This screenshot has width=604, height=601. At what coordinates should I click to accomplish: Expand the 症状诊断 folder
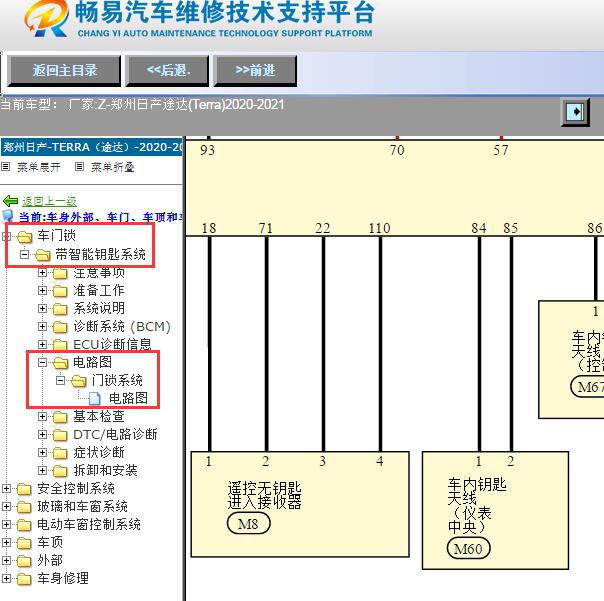tap(42, 452)
